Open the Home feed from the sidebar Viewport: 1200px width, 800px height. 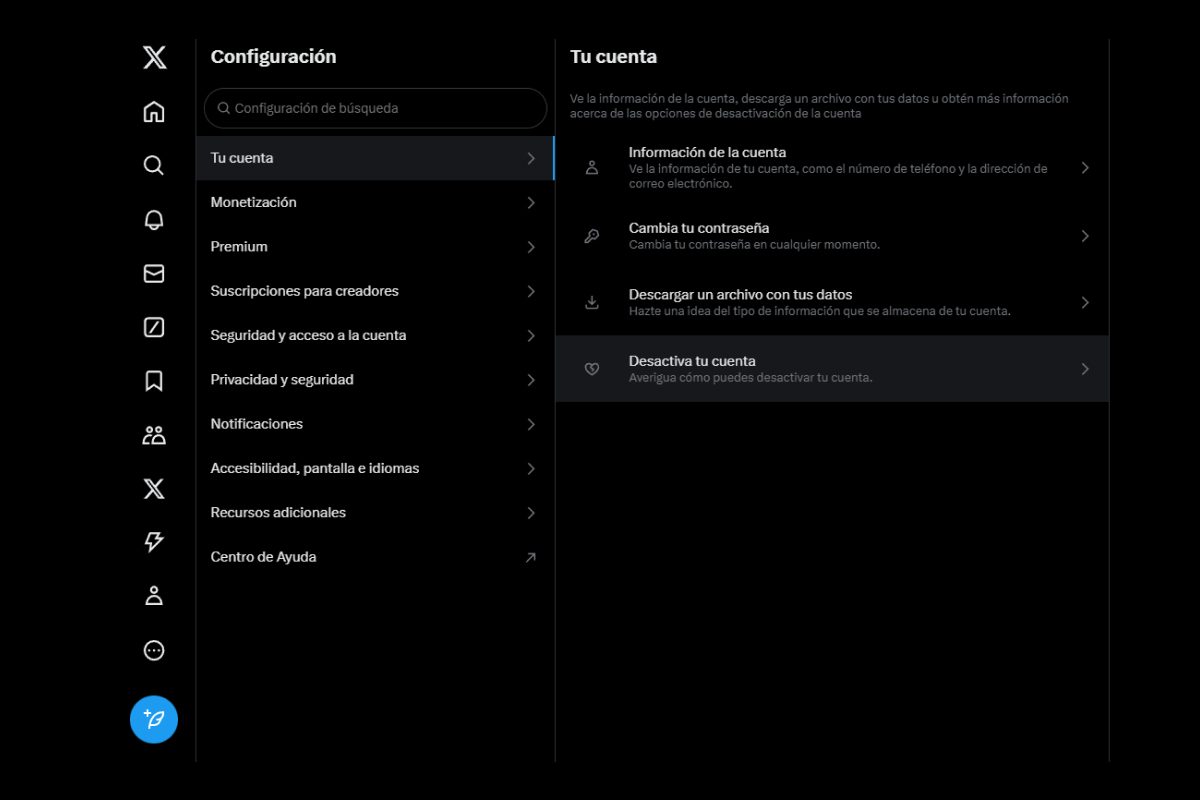point(153,112)
